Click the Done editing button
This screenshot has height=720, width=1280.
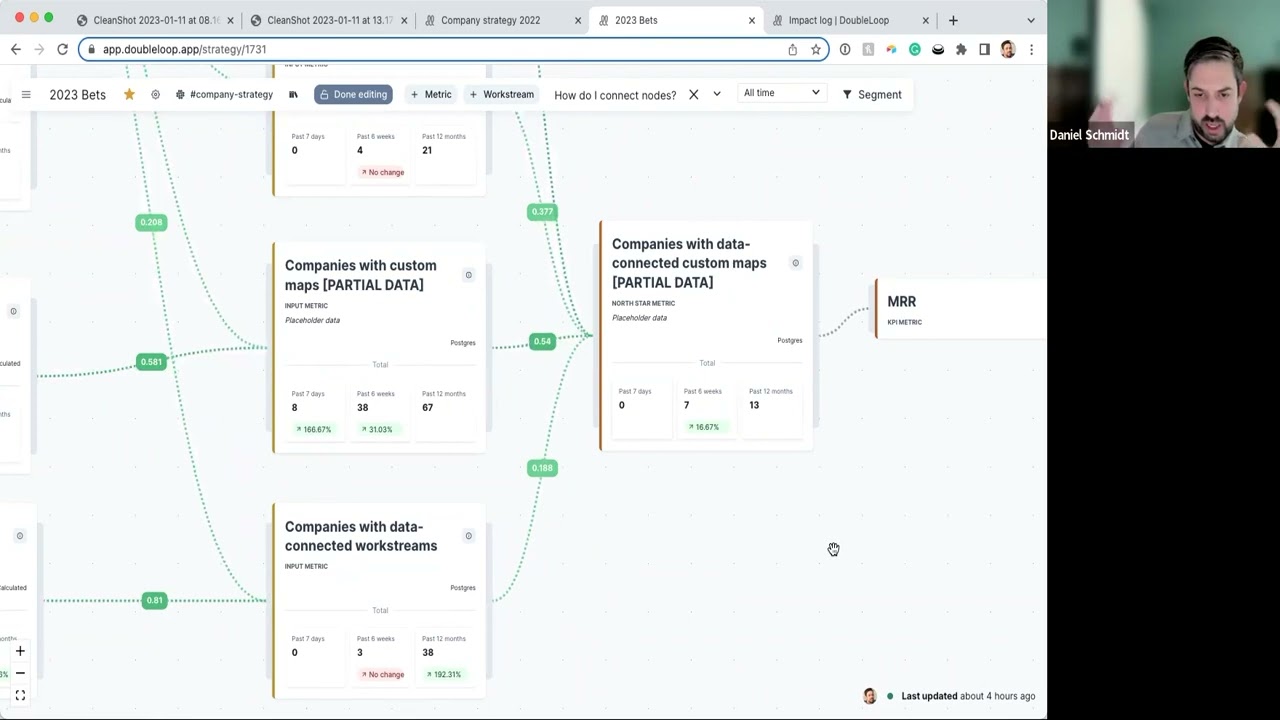pos(353,94)
